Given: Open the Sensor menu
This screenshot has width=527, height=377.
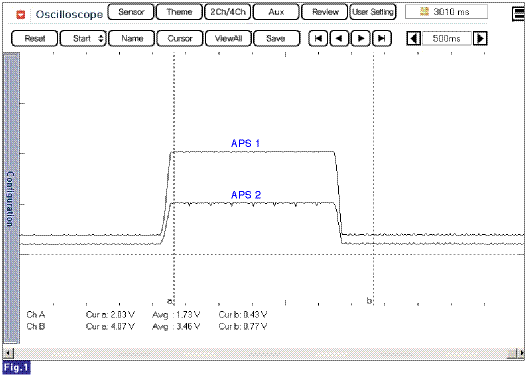Looking at the screenshot, I should (x=131, y=12).
